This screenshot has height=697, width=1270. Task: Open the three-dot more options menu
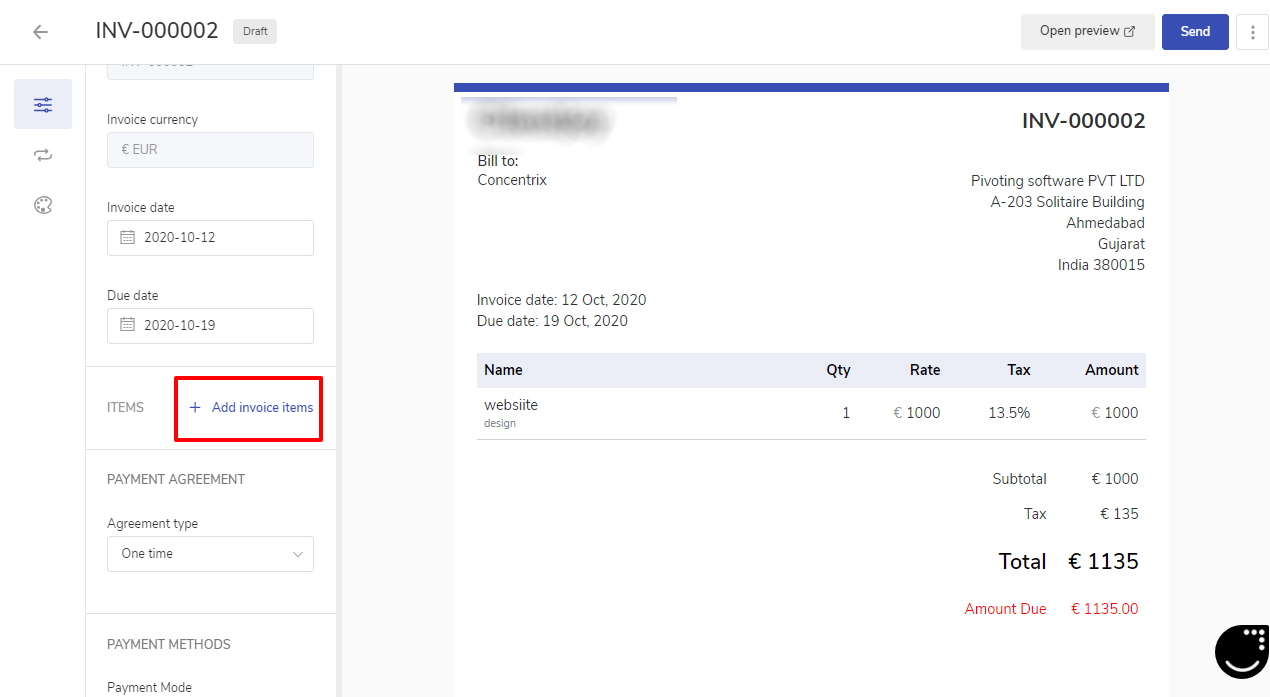[x=1252, y=32]
